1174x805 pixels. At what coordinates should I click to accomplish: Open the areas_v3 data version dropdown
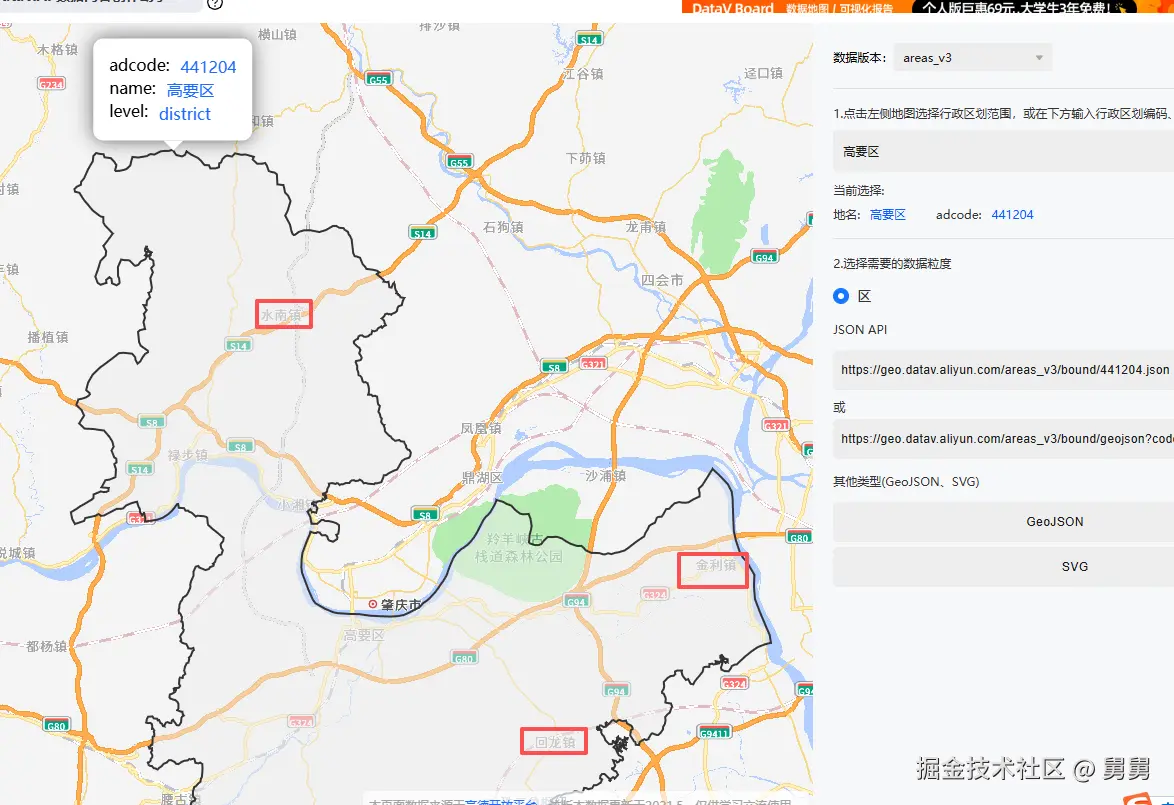[971, 57]
